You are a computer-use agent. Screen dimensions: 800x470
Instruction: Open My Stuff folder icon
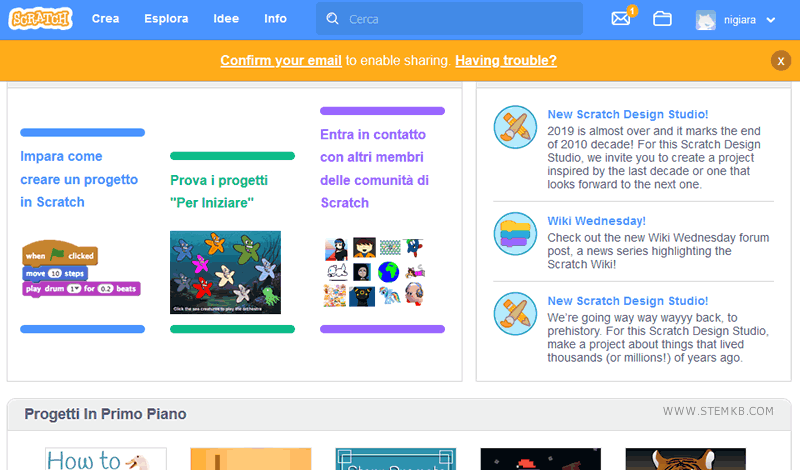tap(662, 19)
